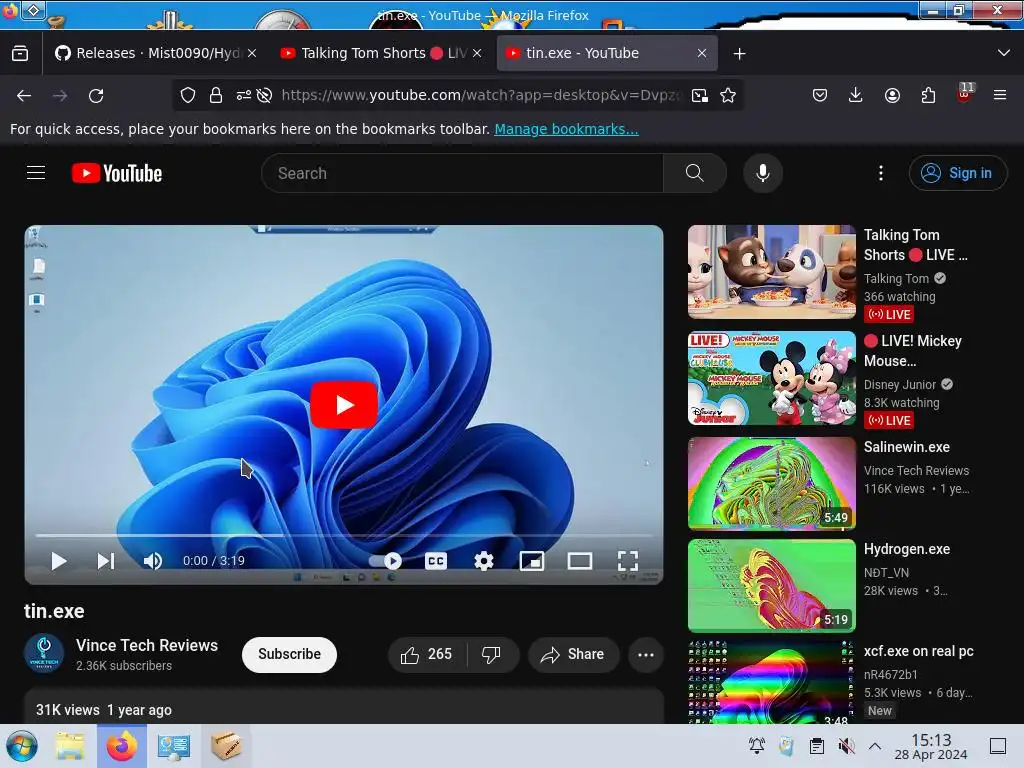Open the Salinewin.exe video thumbnail

[x=772, y=483]
